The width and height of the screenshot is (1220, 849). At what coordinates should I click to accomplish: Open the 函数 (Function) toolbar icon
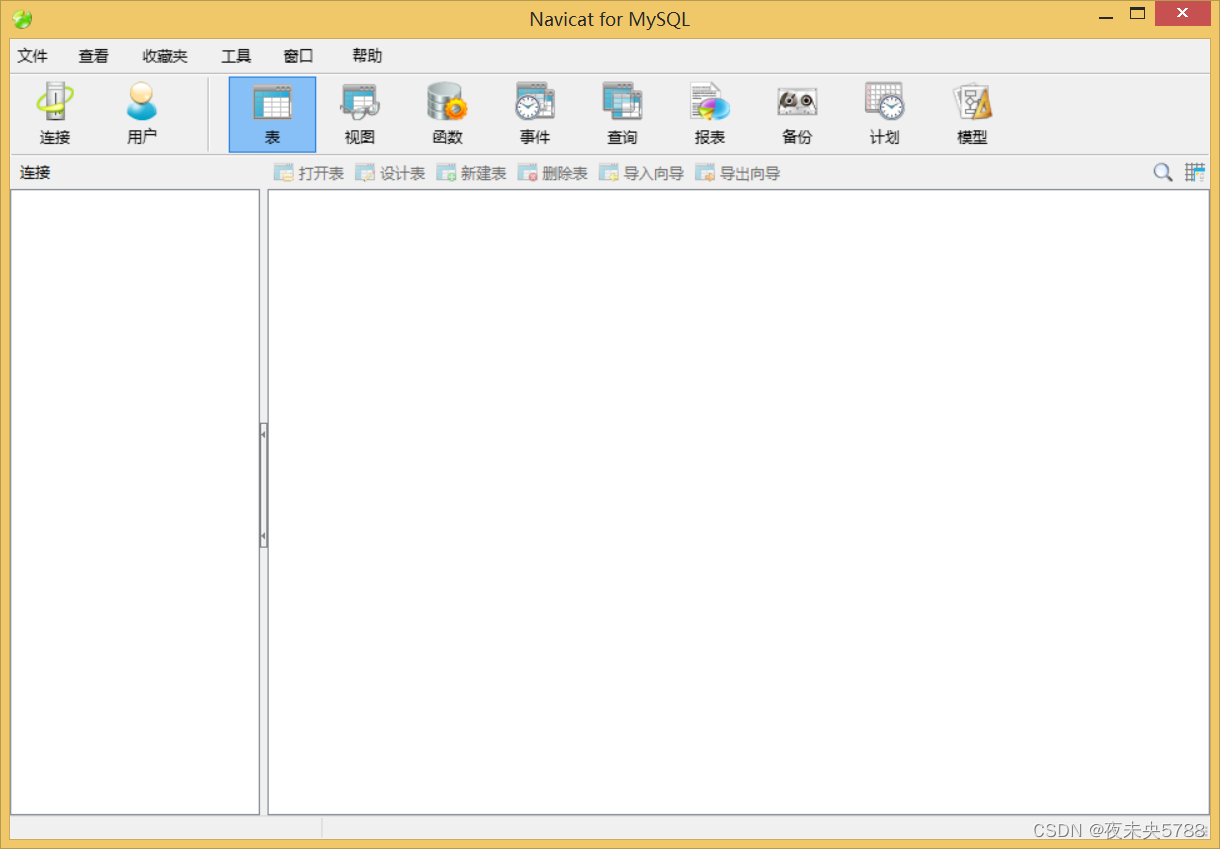tap(447, 114)
